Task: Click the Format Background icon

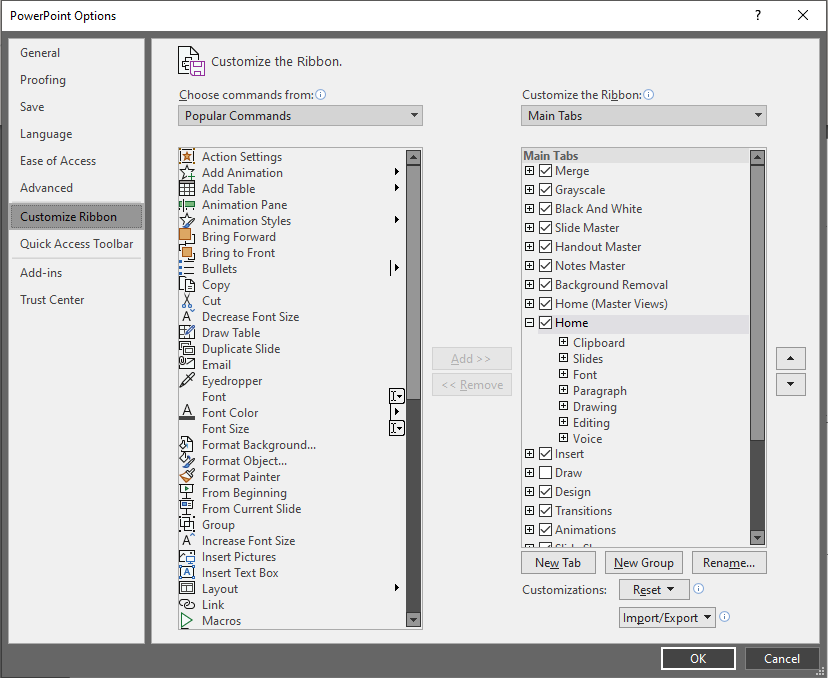Action: pyautogui.click(x=187, y=444)
